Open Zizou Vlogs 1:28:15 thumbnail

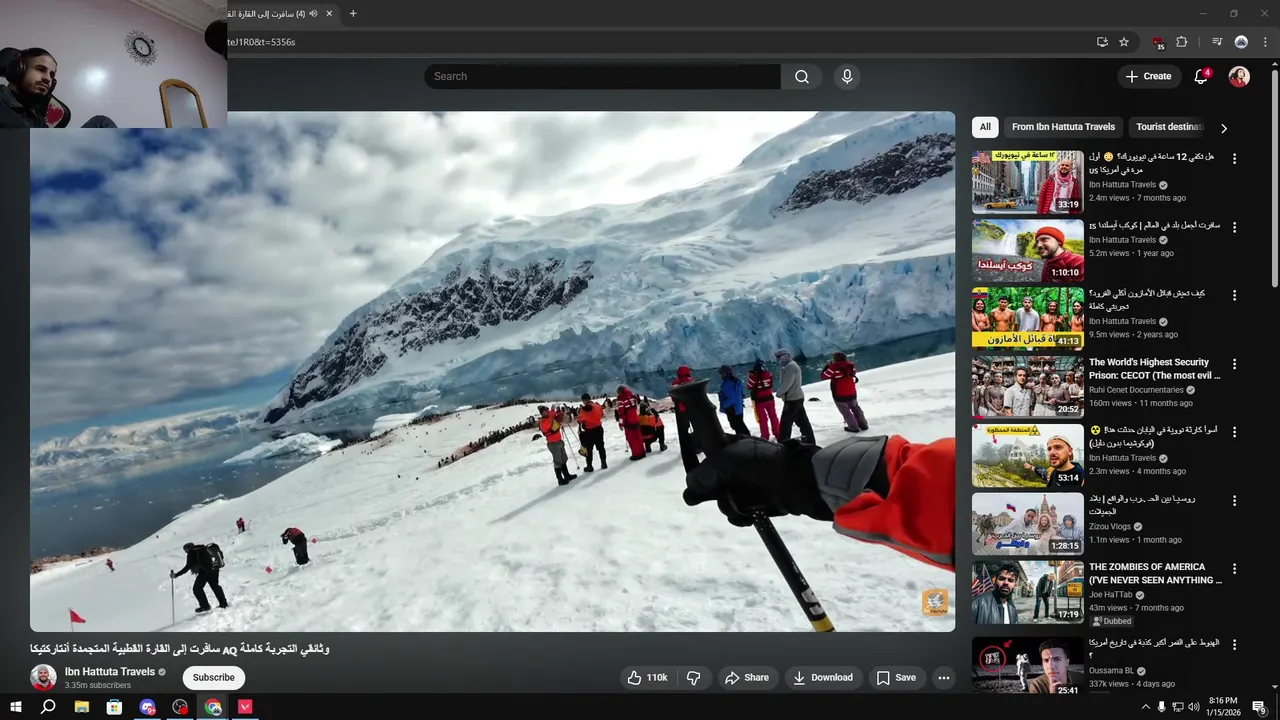click(1027, 523)
